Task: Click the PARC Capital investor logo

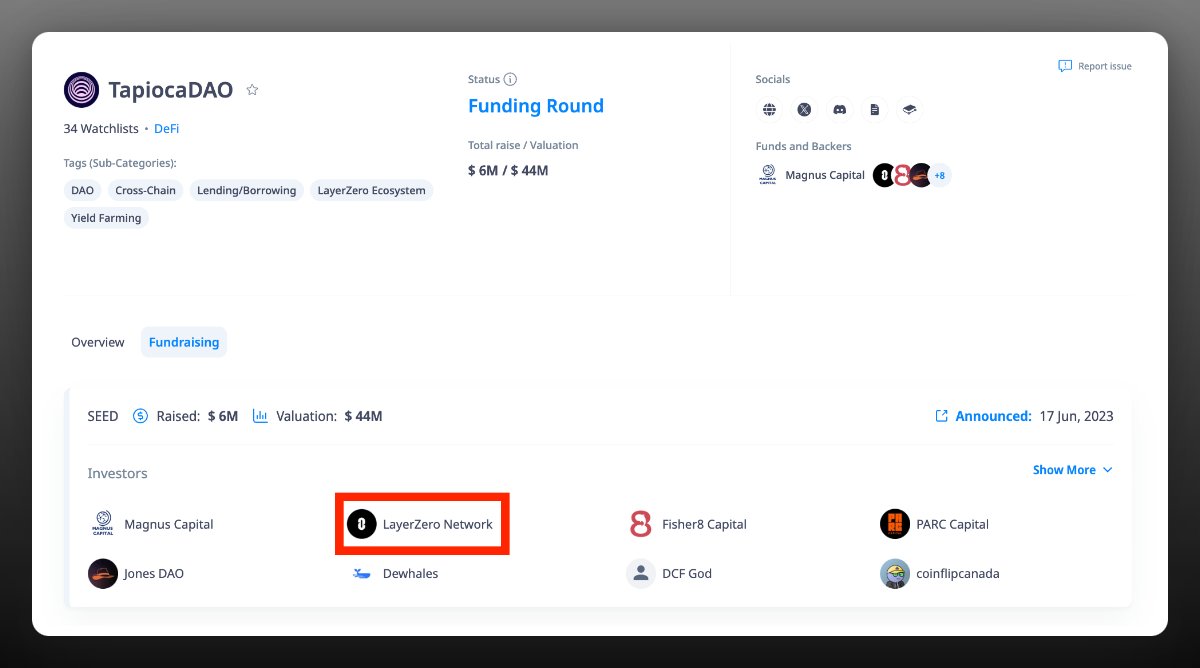Action: coord(895,524)
